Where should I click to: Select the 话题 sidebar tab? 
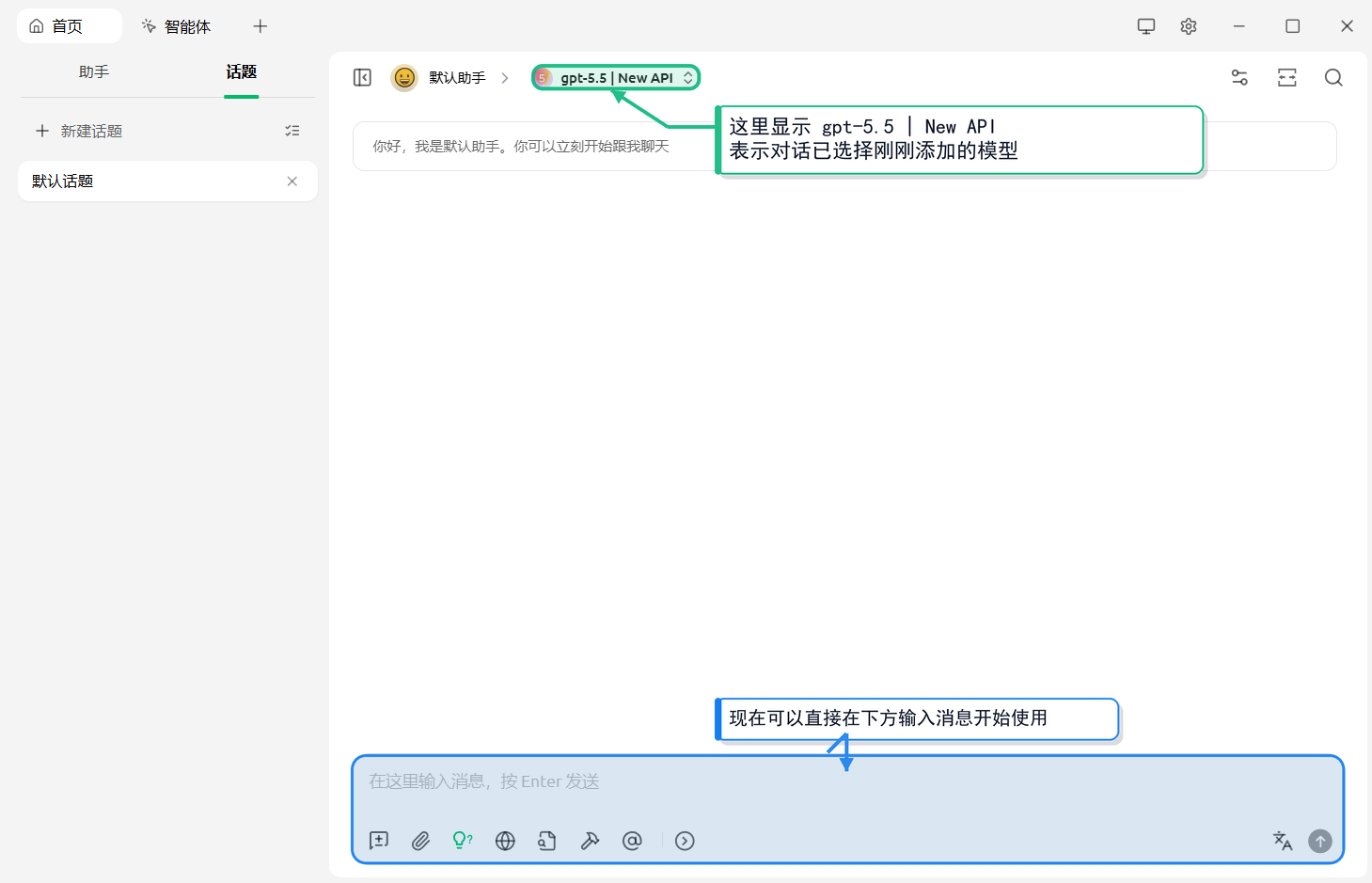point(242,72)
